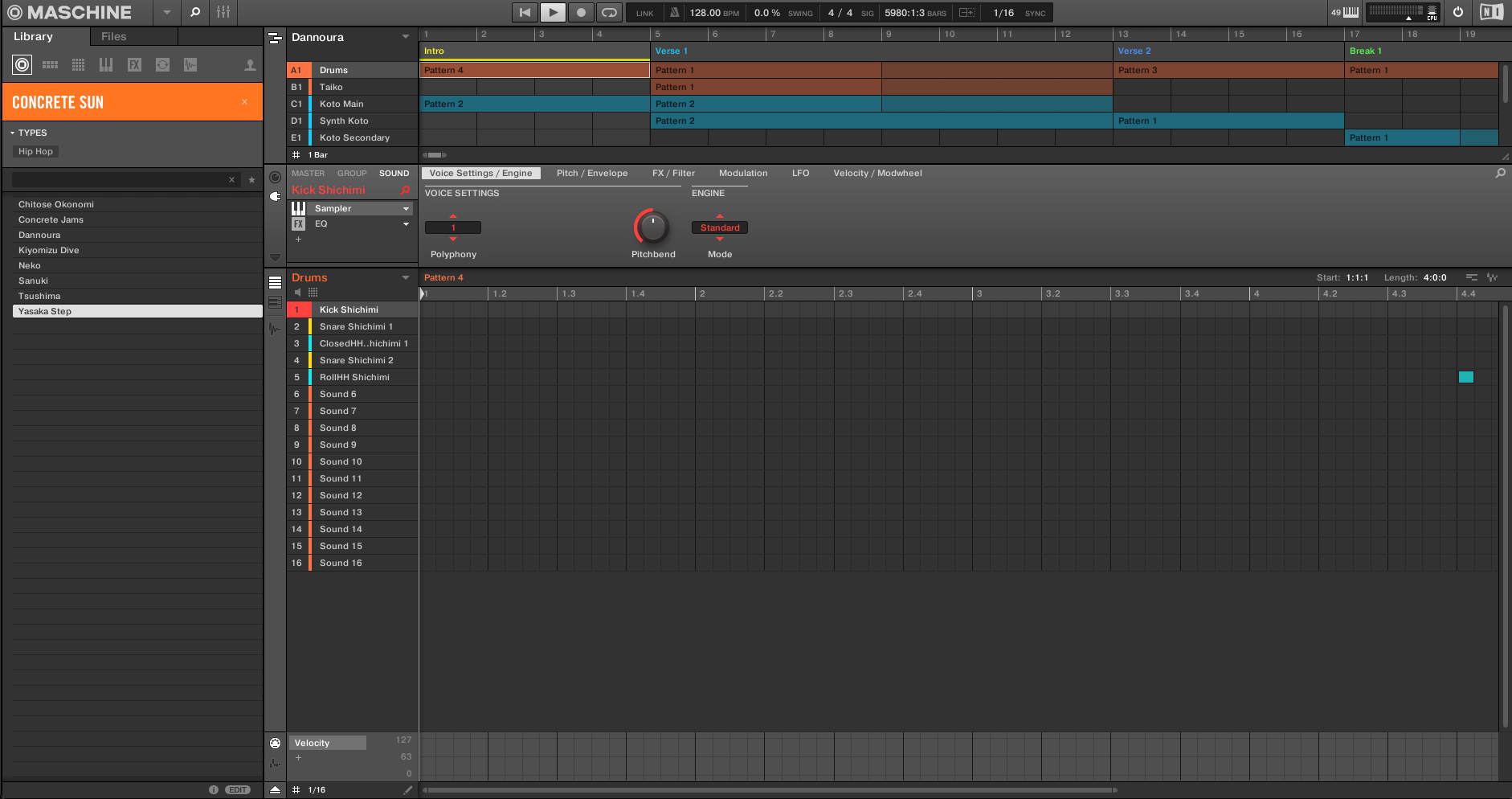This screenshot has width=1512, height=799.
Task: Select the Samples waveform browser icon
Action: [190, 65]
